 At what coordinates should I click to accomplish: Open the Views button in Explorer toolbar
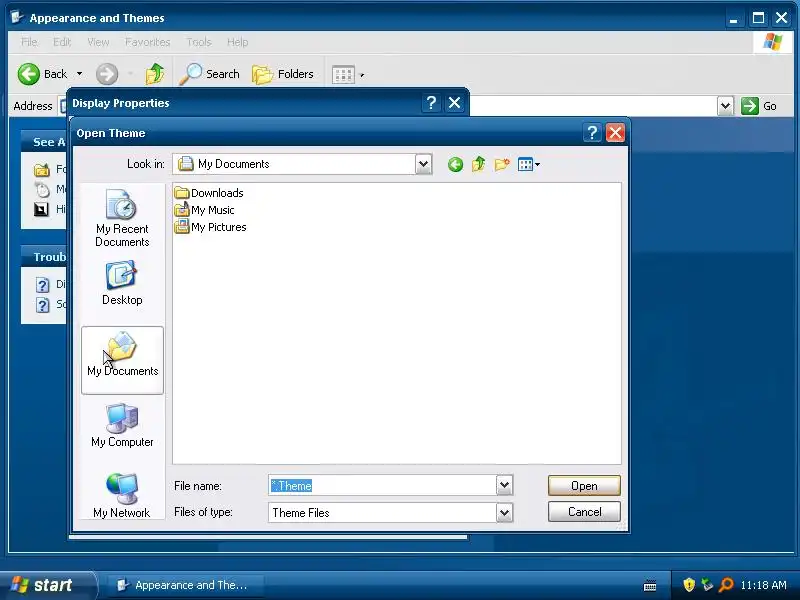[x=348, y=74]
